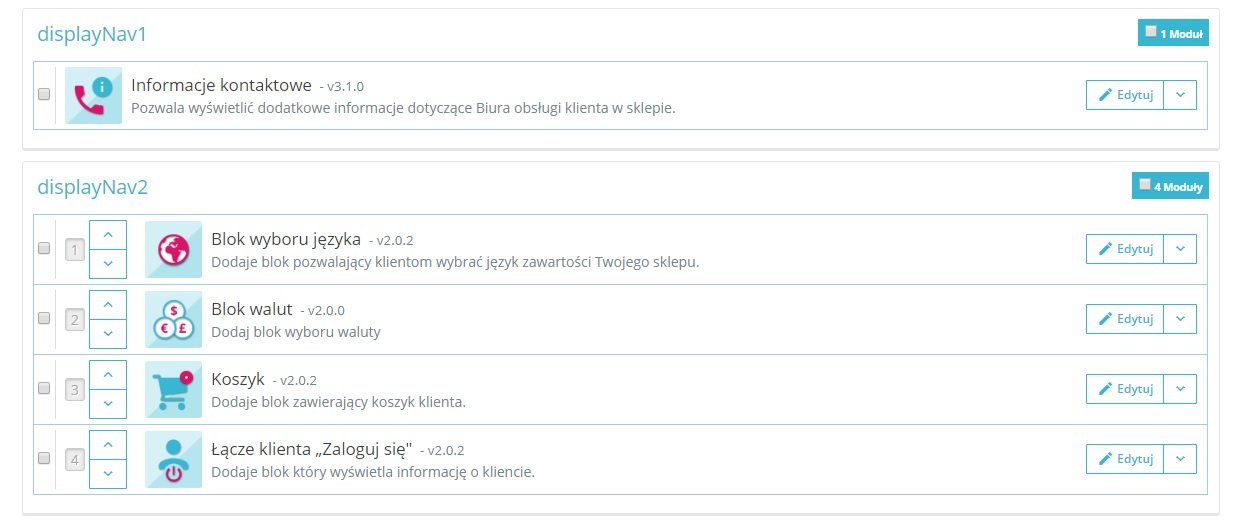Image resolution: width=1250 pixels, height=520 pixels.
Task: Tick the checkbox next to Koszyk
Action: pyautogui.click(x=44, y=388)
